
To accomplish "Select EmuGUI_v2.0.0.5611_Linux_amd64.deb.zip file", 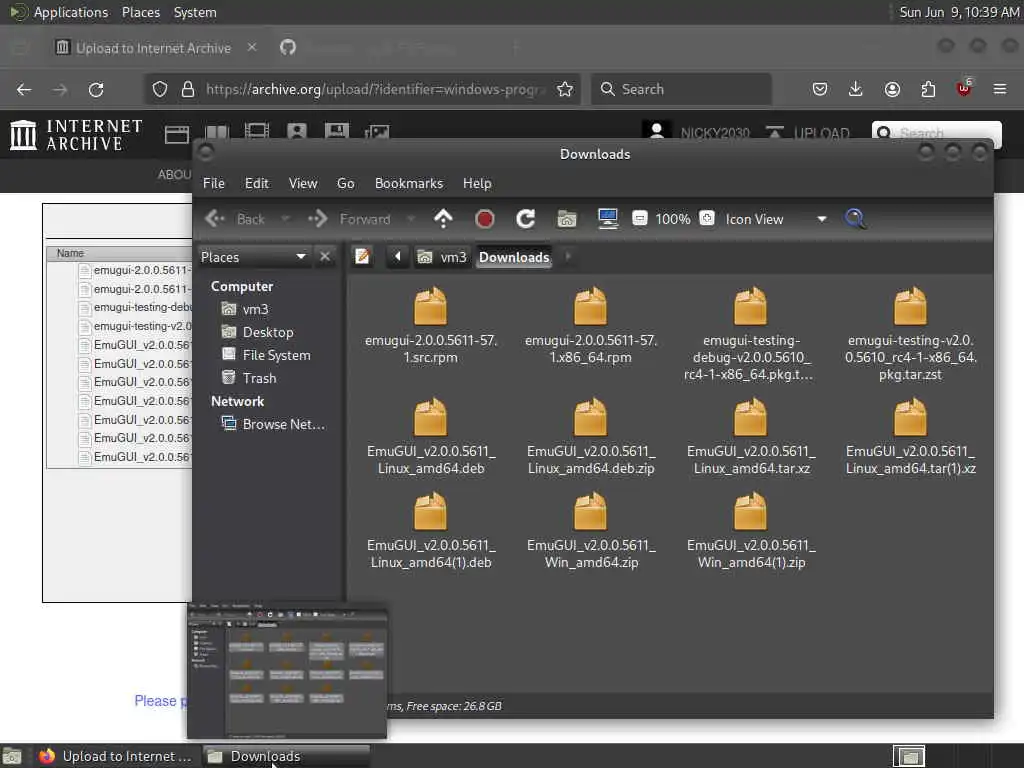I will [x=591, y=437].
